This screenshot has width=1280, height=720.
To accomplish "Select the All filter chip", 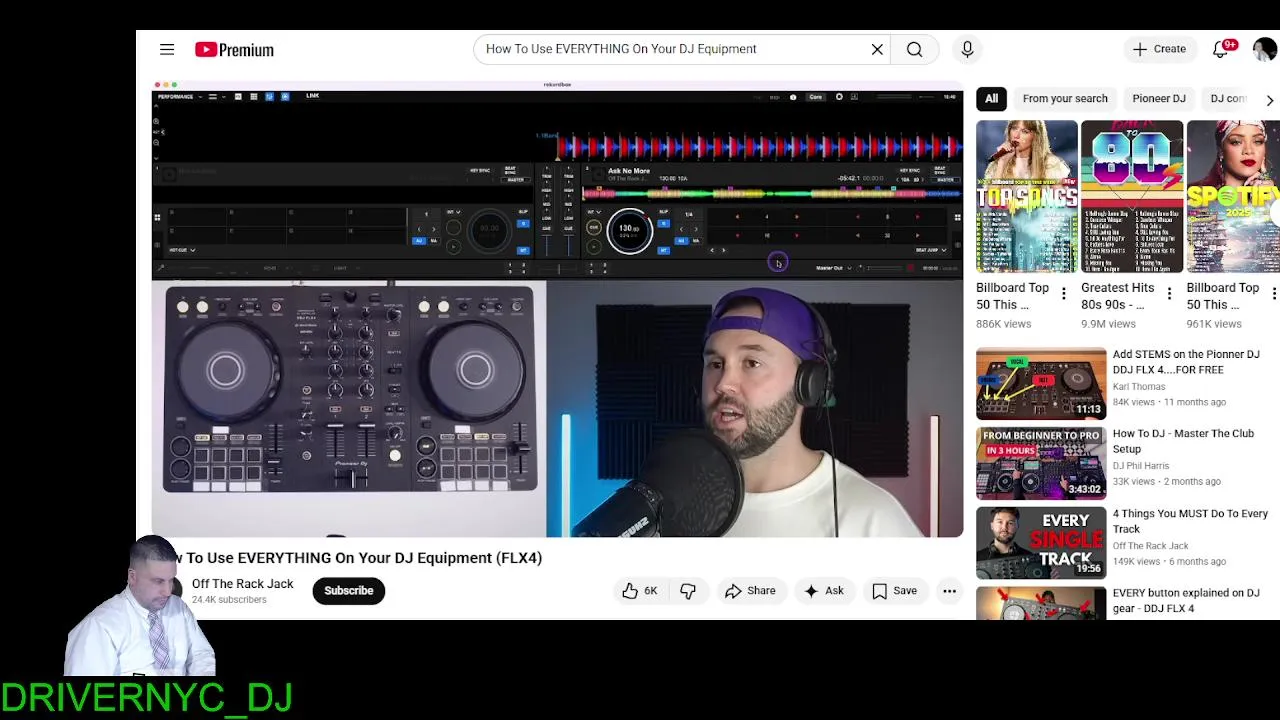I will (x=991, y=98).
